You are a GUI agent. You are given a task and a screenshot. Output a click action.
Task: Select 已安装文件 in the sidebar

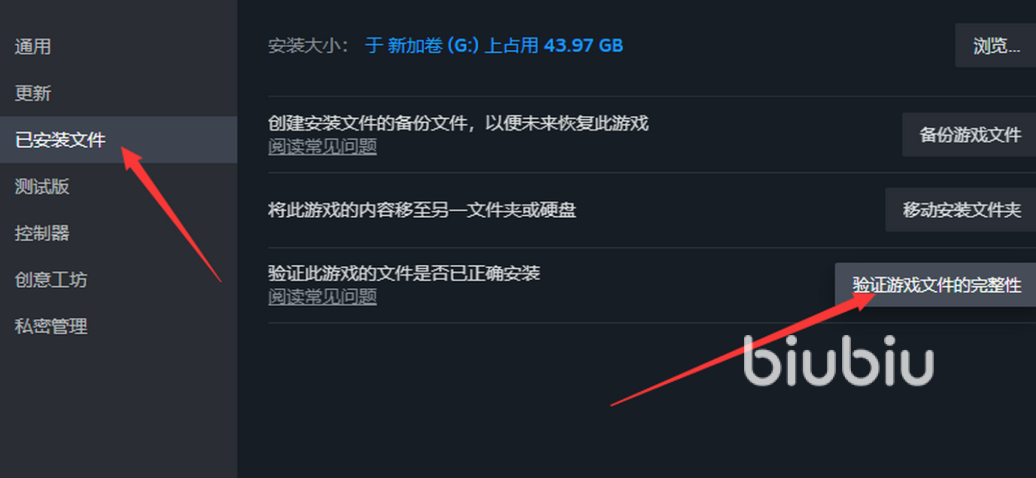[118, 139]
